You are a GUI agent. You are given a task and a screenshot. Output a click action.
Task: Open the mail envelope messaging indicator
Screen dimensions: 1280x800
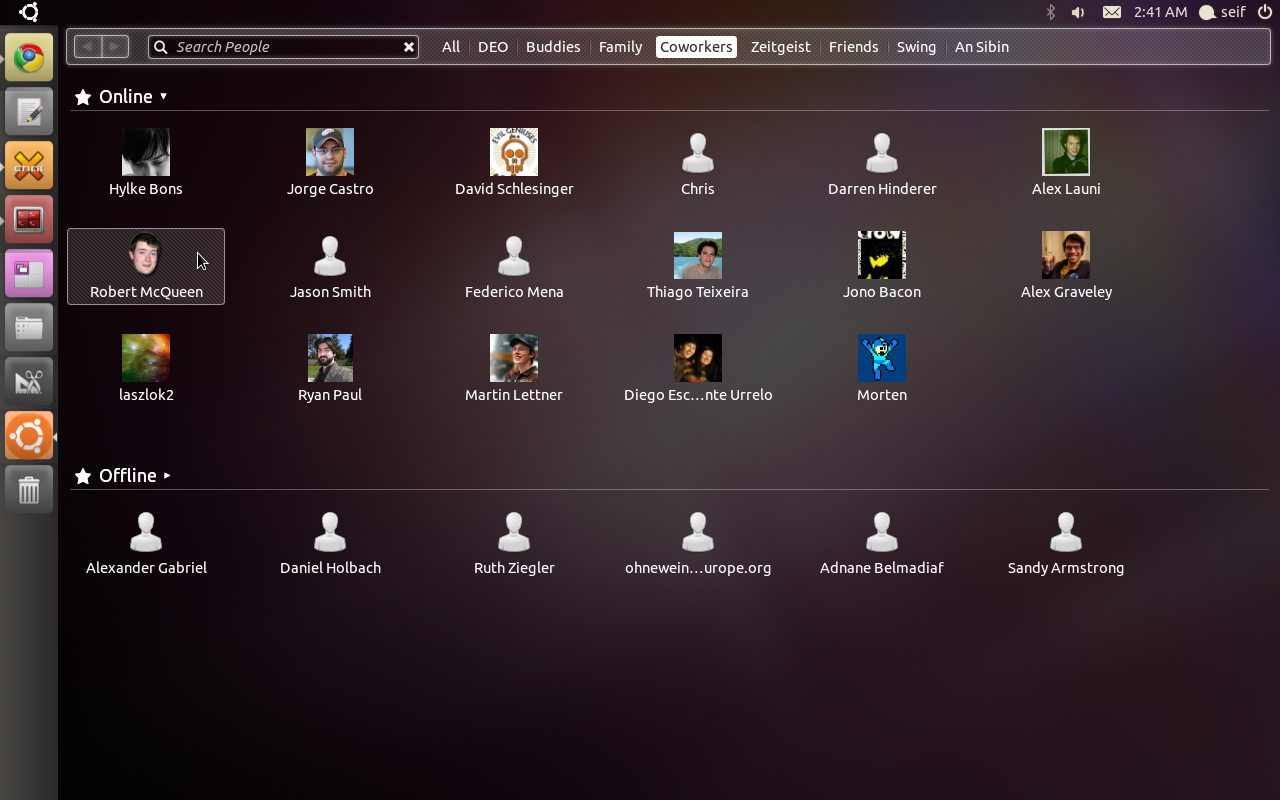click(x=1111, y=12)
